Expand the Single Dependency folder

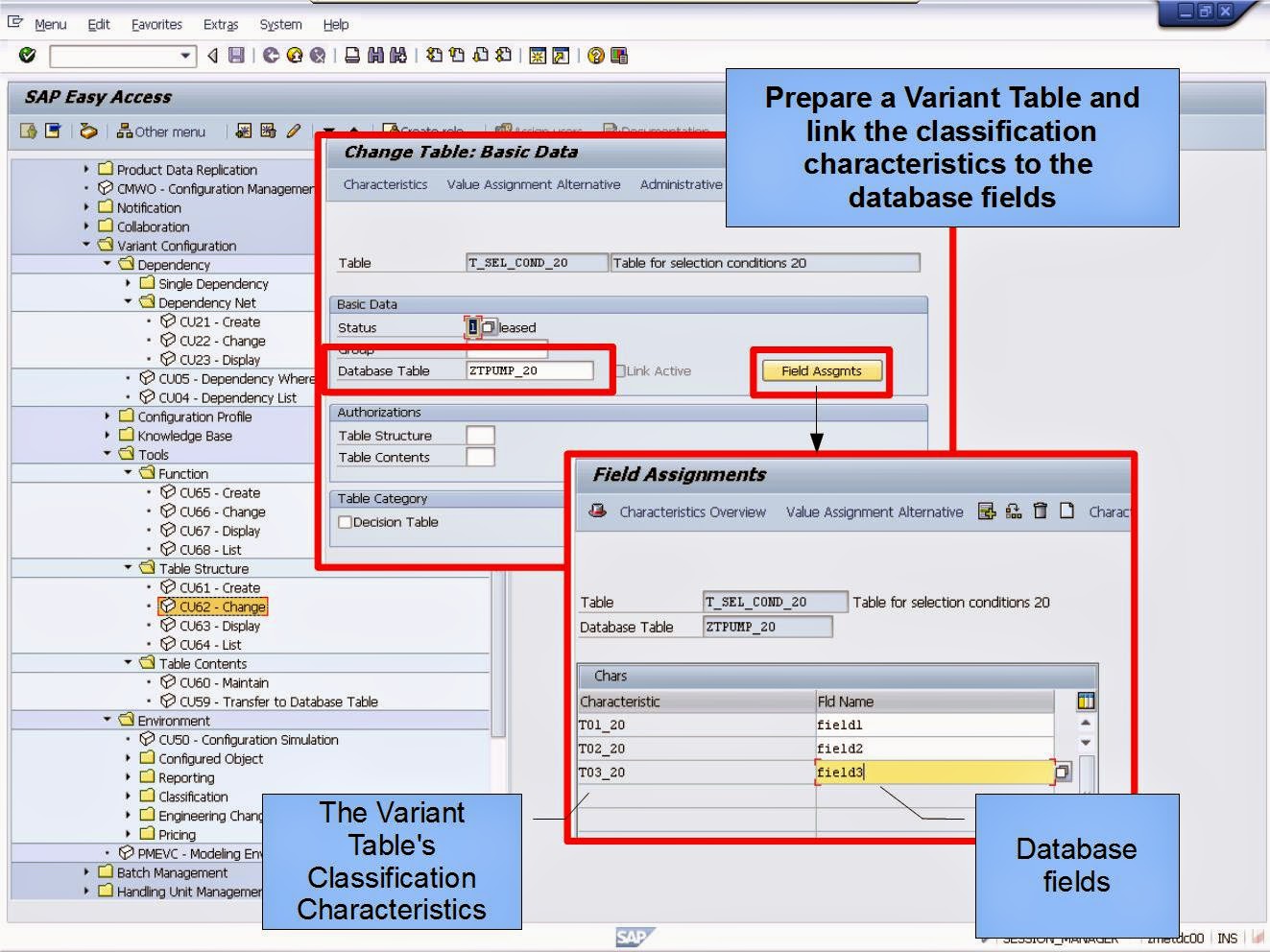click(x=128, y=283)
